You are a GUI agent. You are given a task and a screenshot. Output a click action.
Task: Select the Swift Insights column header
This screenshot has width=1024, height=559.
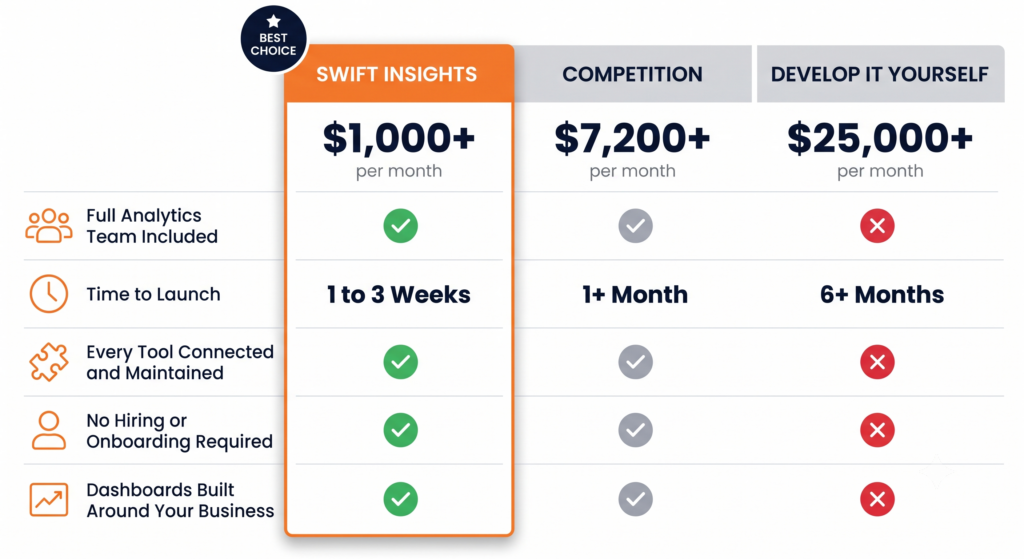pyautogui.click(x=399, y=74)
